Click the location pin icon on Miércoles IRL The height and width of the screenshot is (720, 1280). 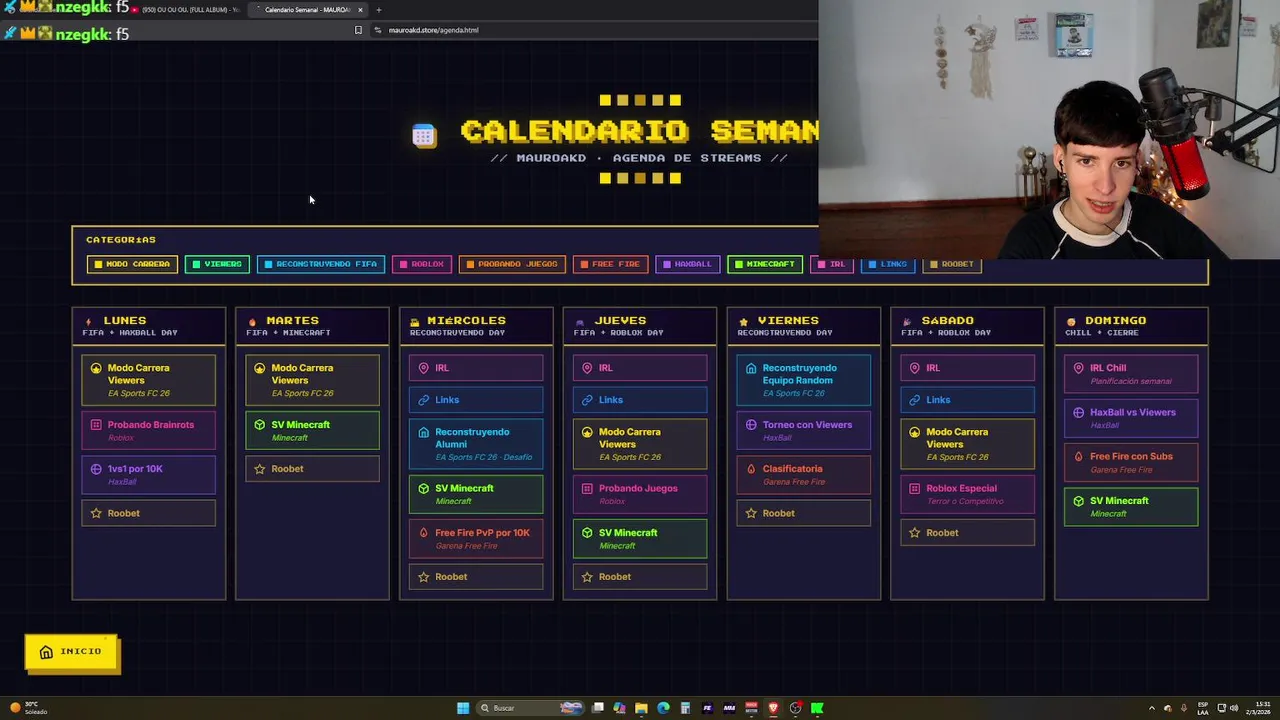(424, 368)
